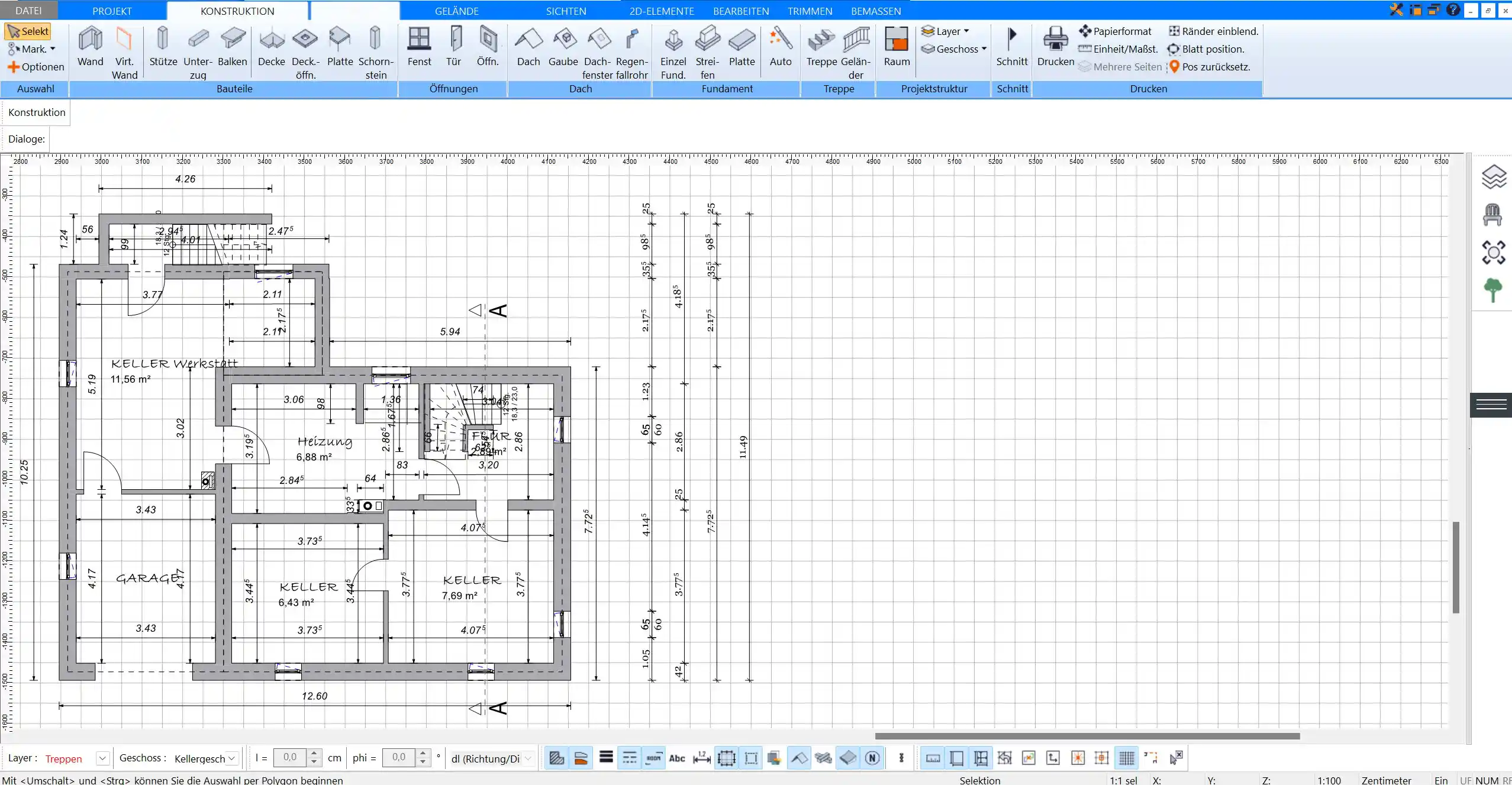Screen dimensions: 1512x785
Task: Toggle hatching display in bottom toolbar
Action: coord(556,758)
